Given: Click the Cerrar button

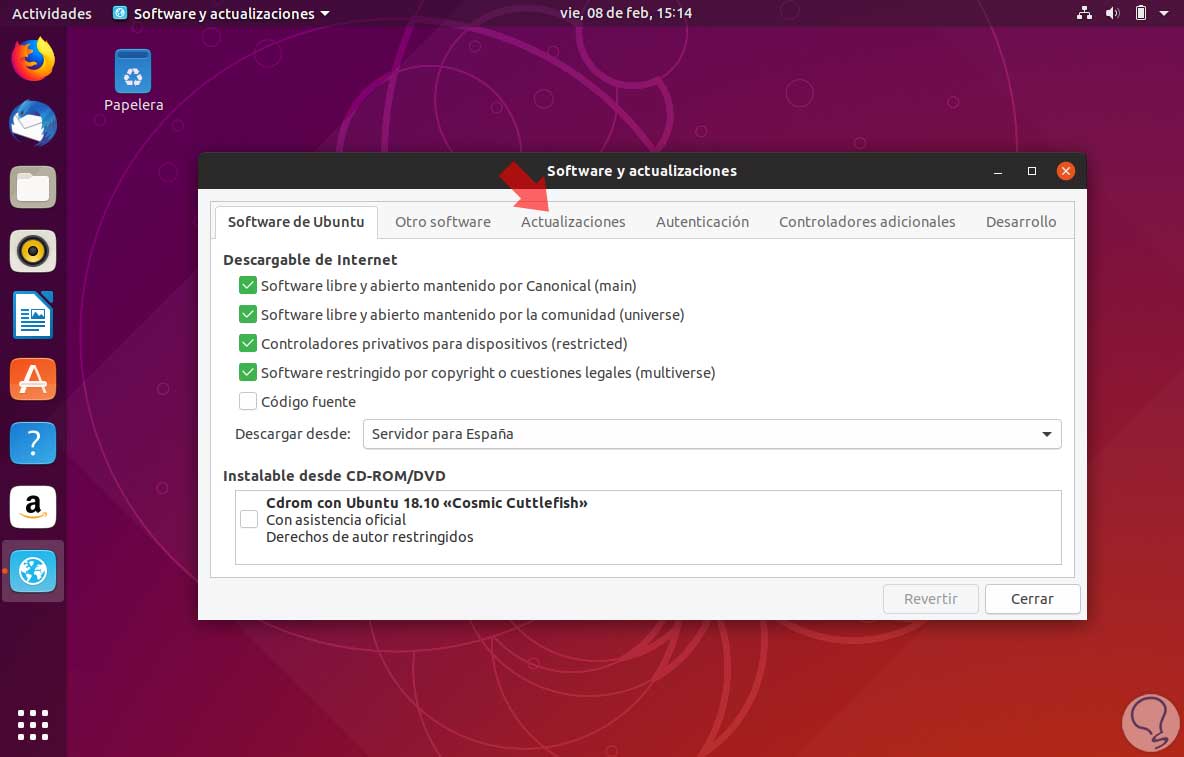Looking at the screenshot, I should 1032,599.
